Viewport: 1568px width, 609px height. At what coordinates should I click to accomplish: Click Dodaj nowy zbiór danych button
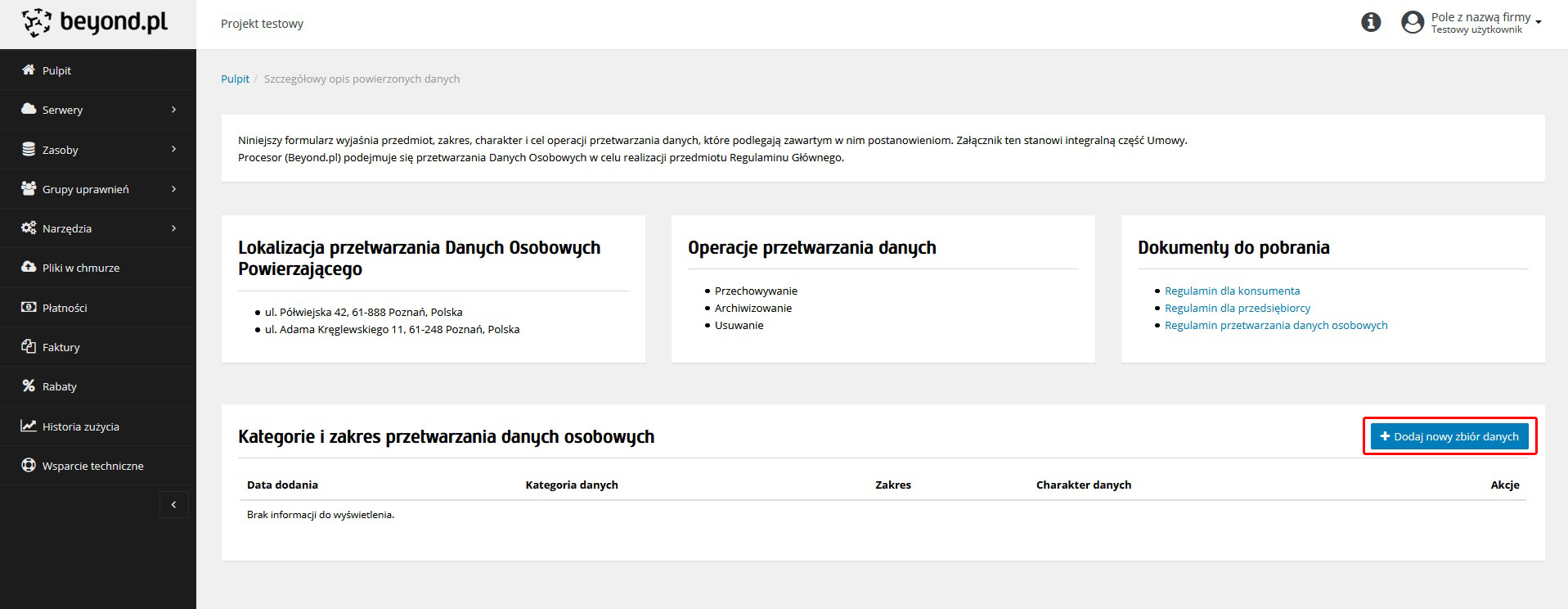[x=1449, y=436]
